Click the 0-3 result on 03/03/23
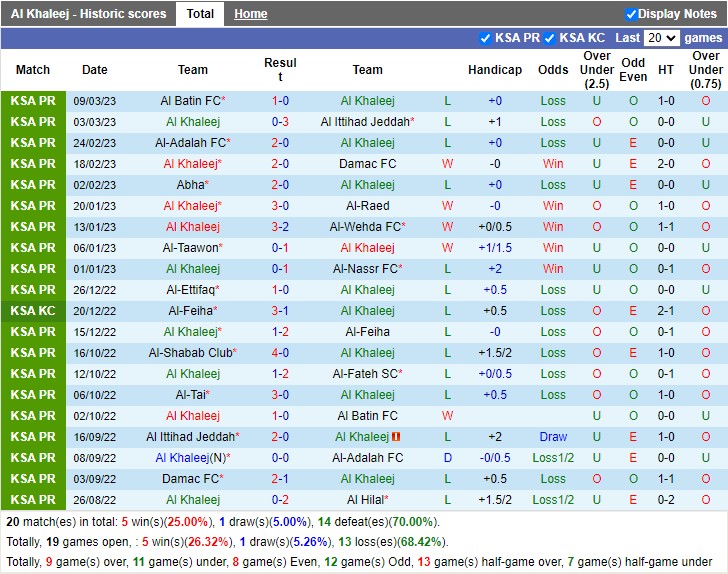728x574 pixels. pos(280,122)
